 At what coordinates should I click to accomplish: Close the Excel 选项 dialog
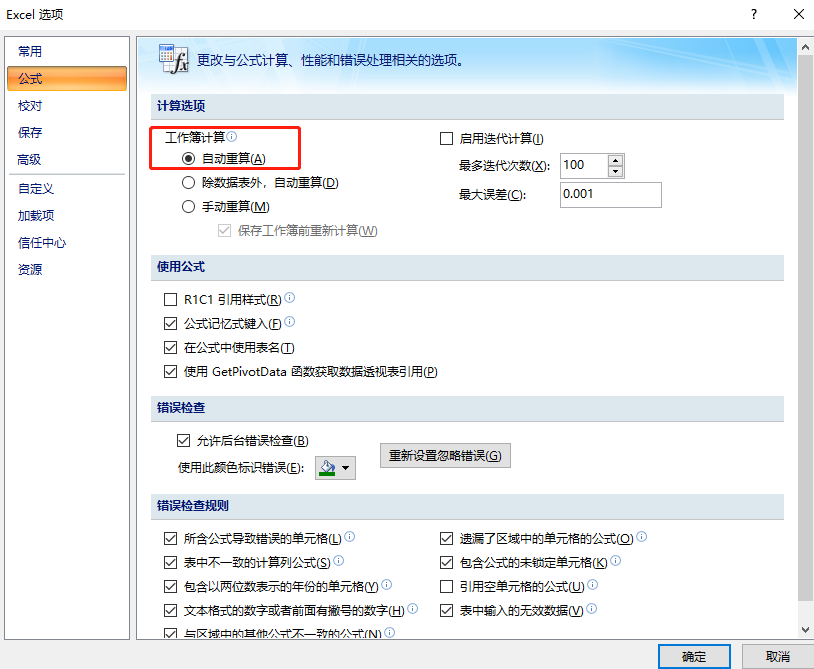pyautogui.click(x=799, y=14)
